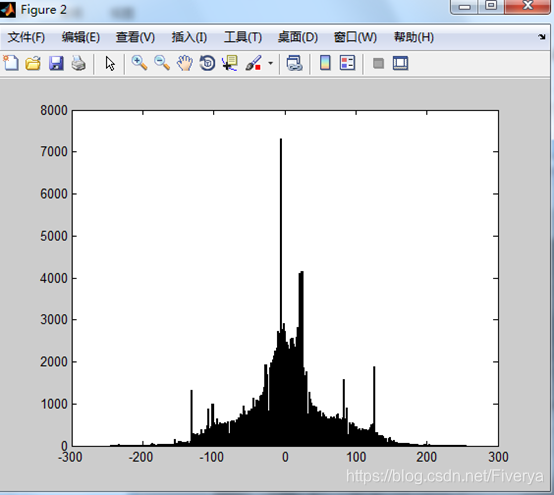
Task: Open the 文件(F) menu
Action: pyautogui.click(x=26, y=37)
